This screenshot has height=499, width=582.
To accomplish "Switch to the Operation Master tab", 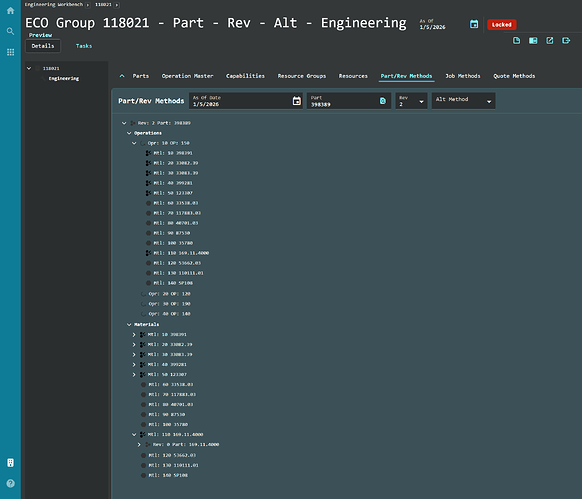I will [187, 76].
